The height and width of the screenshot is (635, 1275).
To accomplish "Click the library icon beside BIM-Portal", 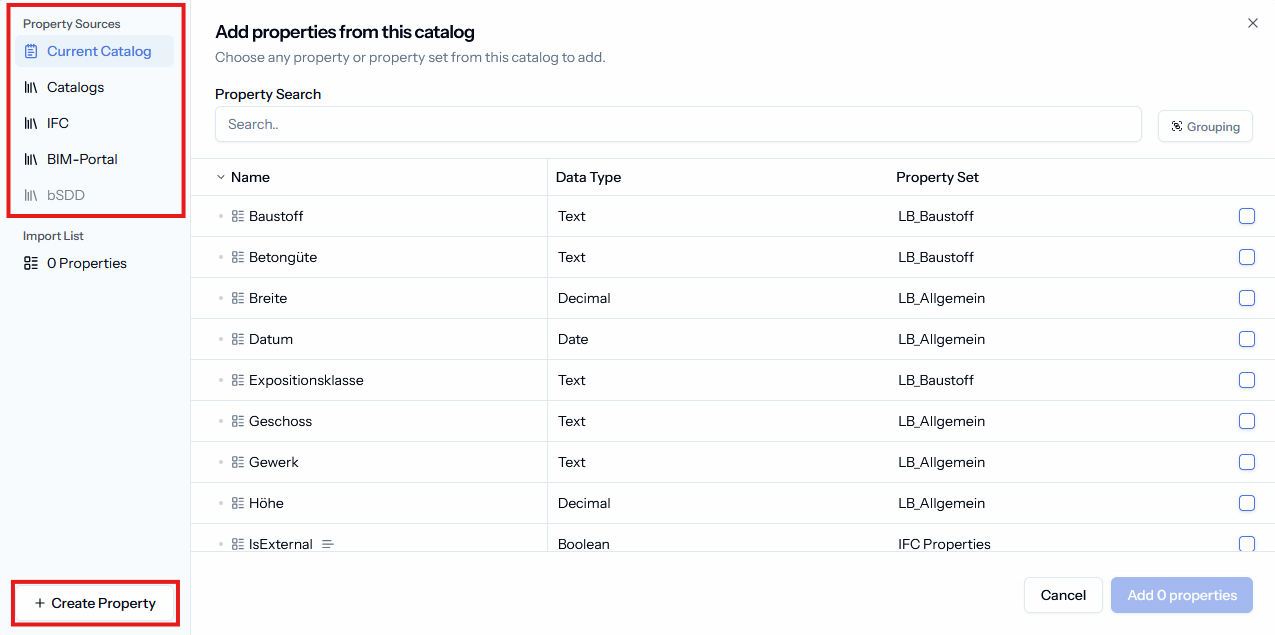I will pyautogui.click(x=31, y=159).
